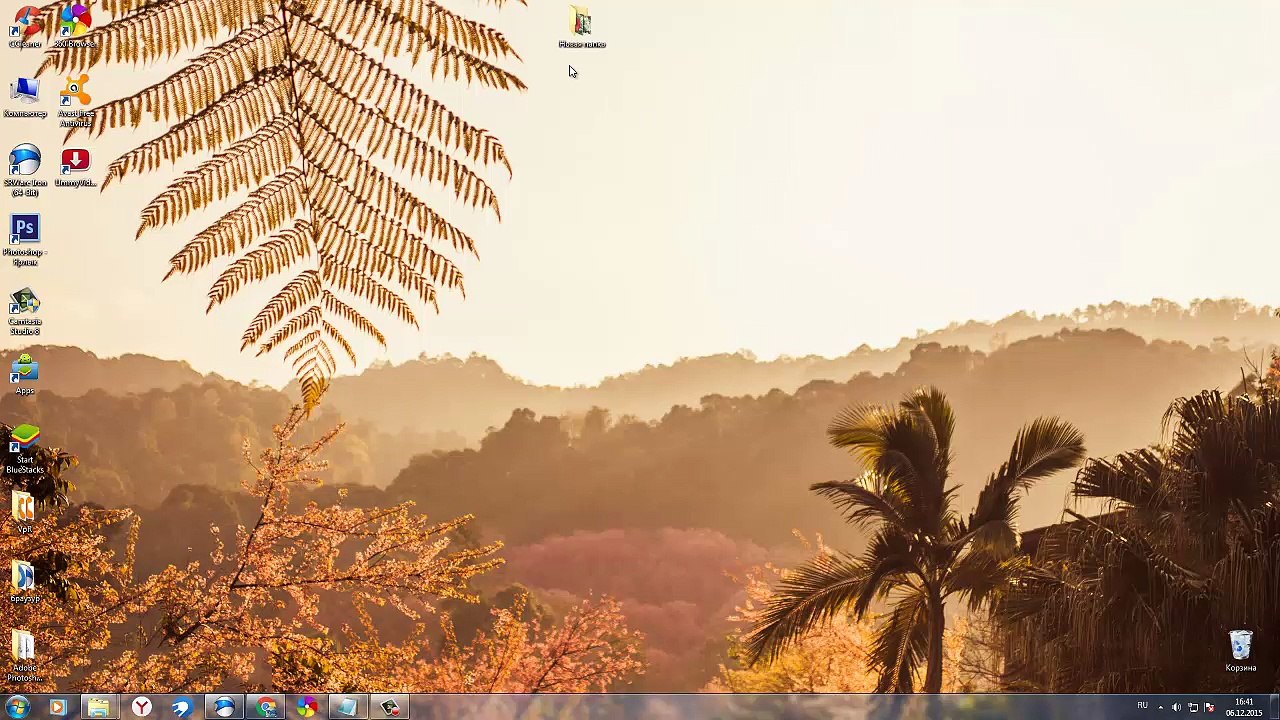Image resolution: width=1280 pixels, height=720 pixels.
Task: Open File Explorer from the taskbar
Action: coord(98,708)
